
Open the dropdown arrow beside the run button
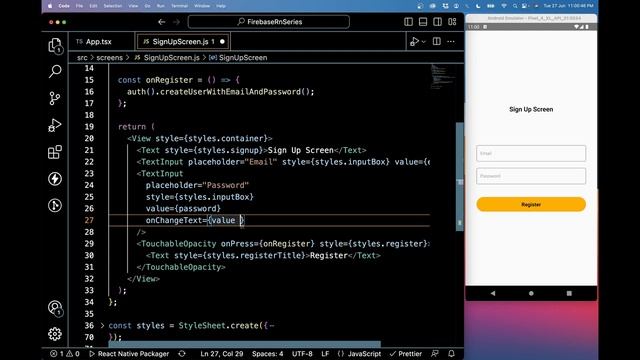click(424, 42)
